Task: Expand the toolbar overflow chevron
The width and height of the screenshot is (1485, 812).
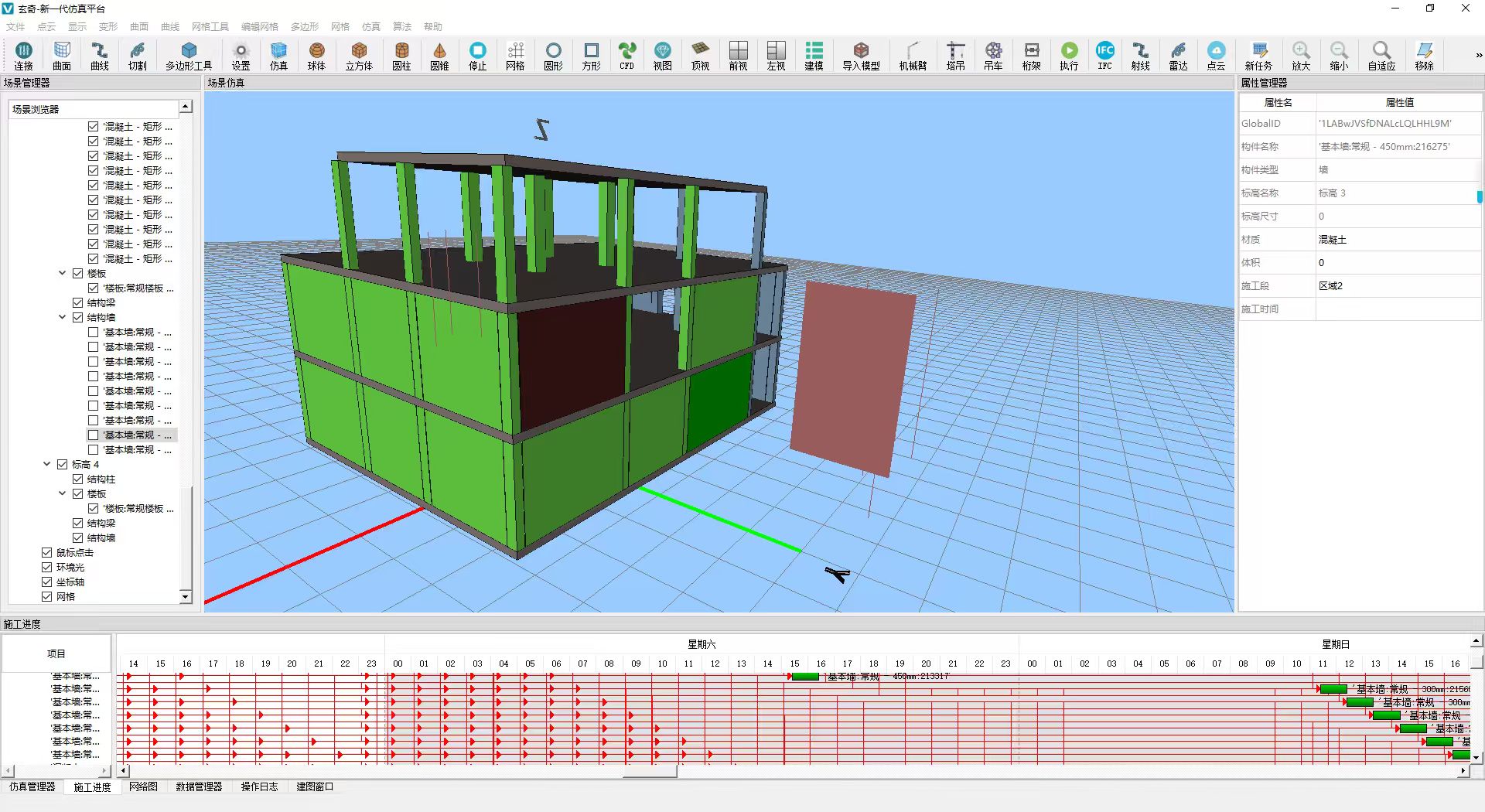Action: click(x=1478, y=56)
